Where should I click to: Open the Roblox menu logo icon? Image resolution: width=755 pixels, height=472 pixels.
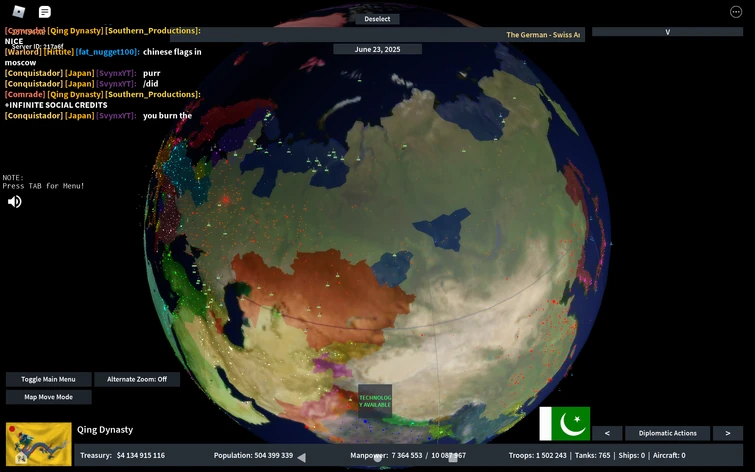[x=18, y=12]
